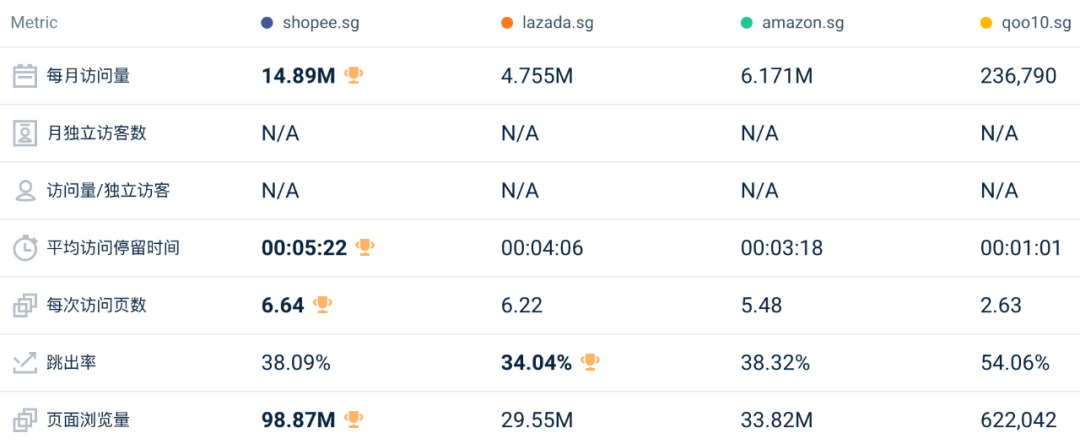Select the qoo10.sg column header
The image size is (1080, 444).
[1036, 23]
